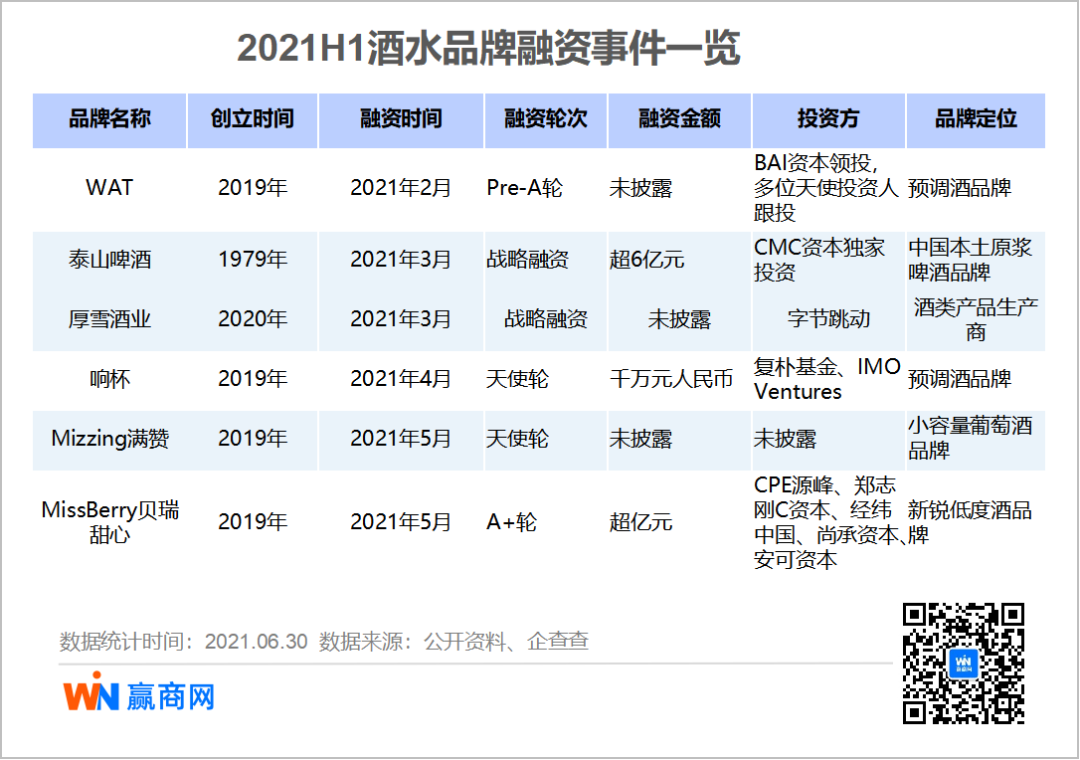Click "未披露" amount in the 厚雪酒业 row

click(679, 319)
